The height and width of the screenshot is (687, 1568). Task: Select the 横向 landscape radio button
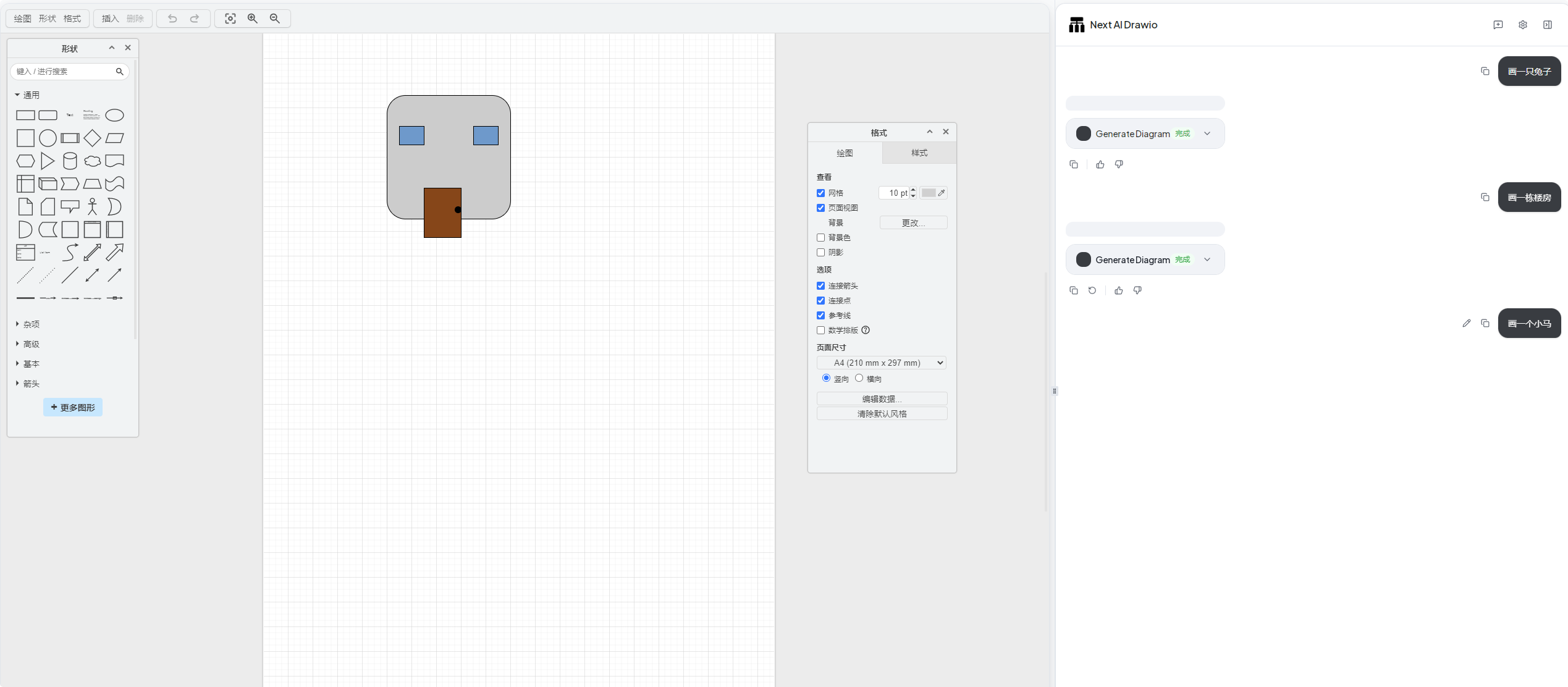859,378
